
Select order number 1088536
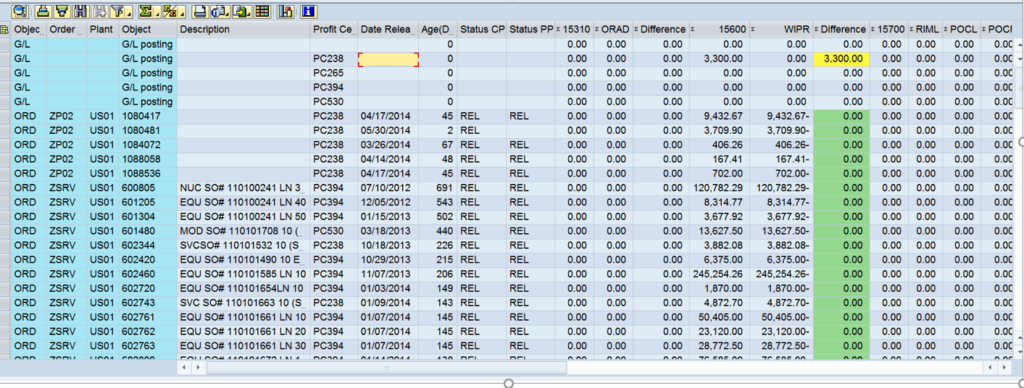[x=148, y=174]
